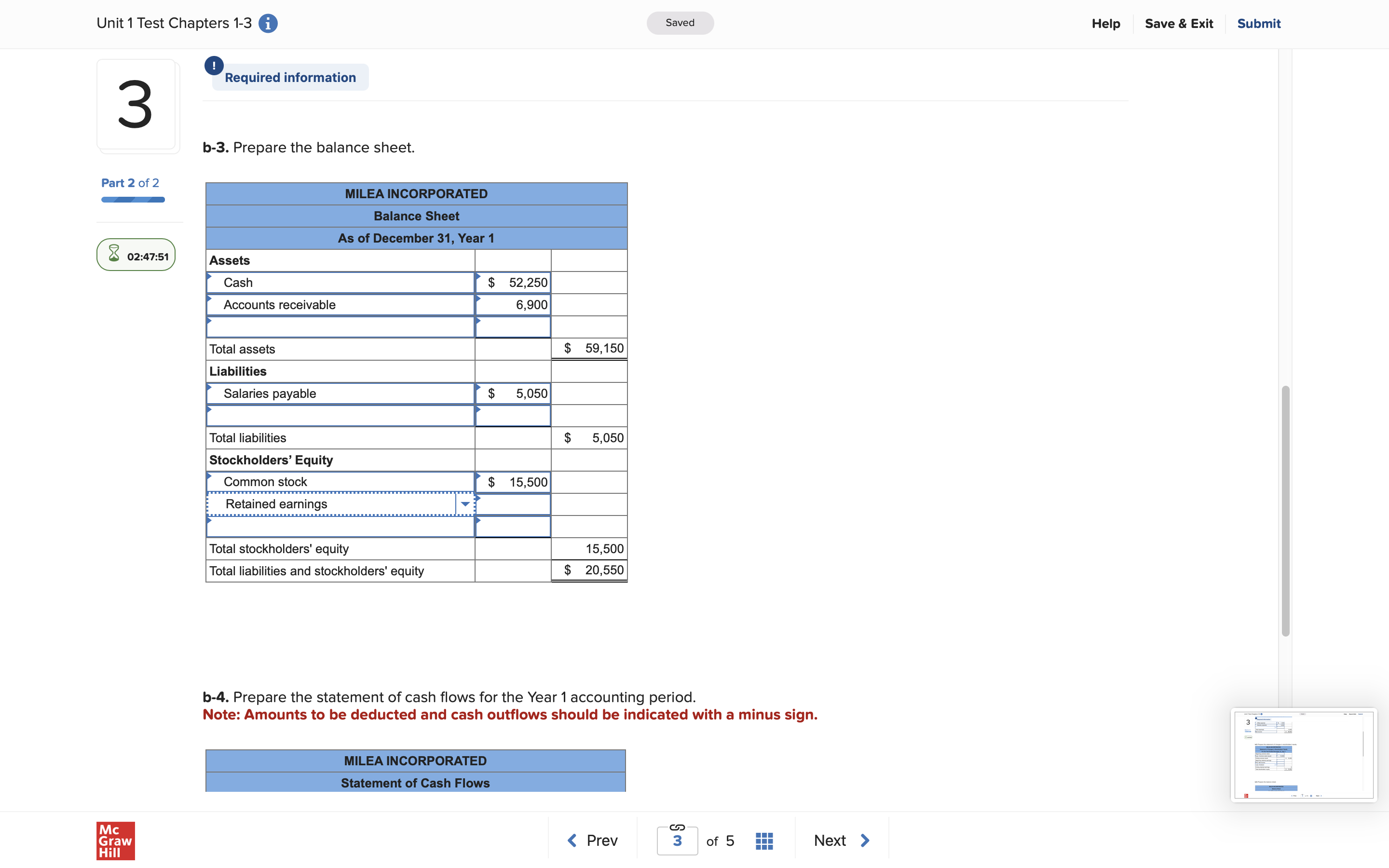Screen dimensions: 1389x868
Task: Select Save & Exit from the top bar
Action: pyautogui.click(x=1179, y=24)
